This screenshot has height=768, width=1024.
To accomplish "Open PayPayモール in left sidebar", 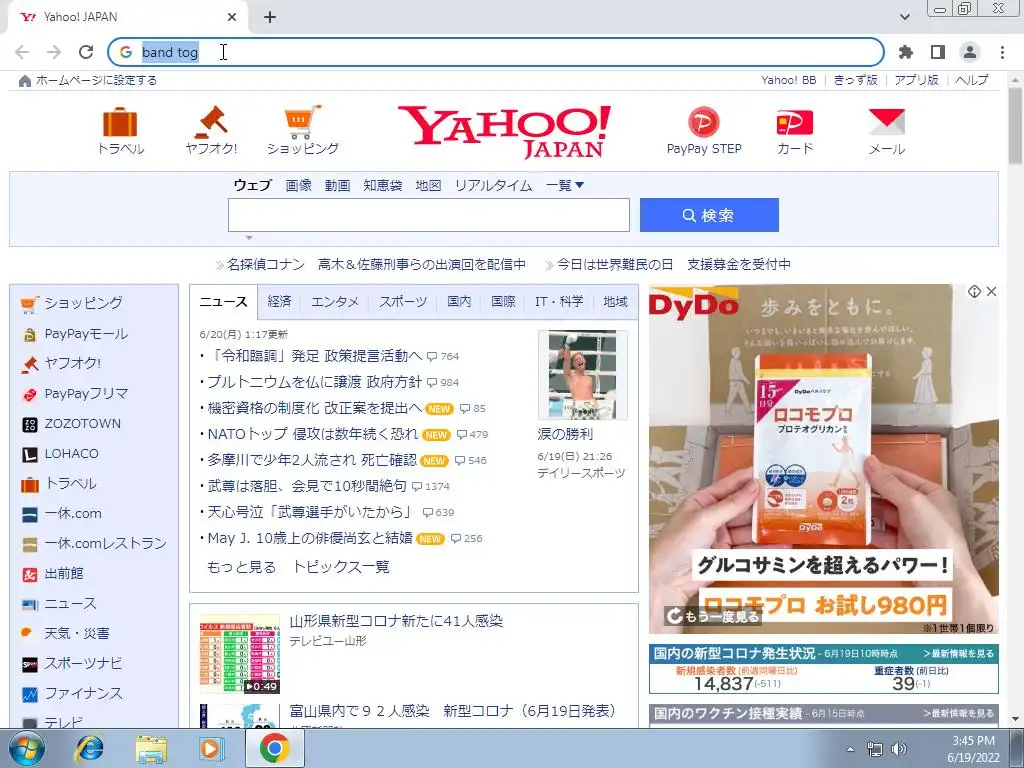I will point(86,334).
